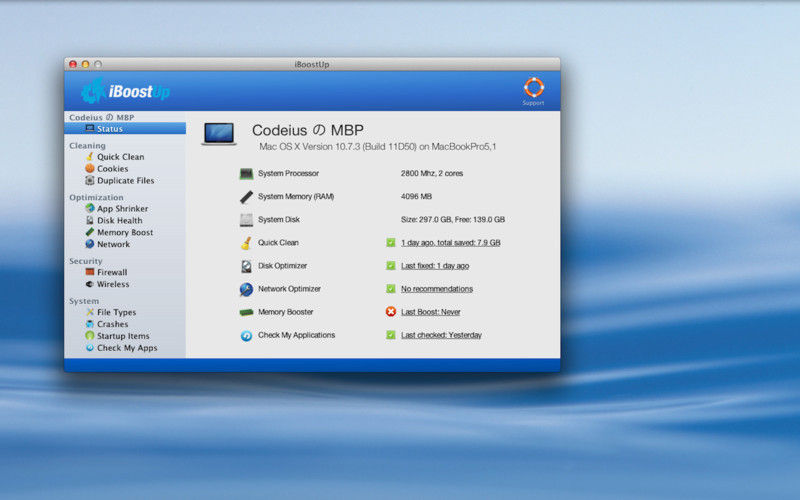
Task: Click the iBoostUp logo in header
Action: tap(126, 91)
